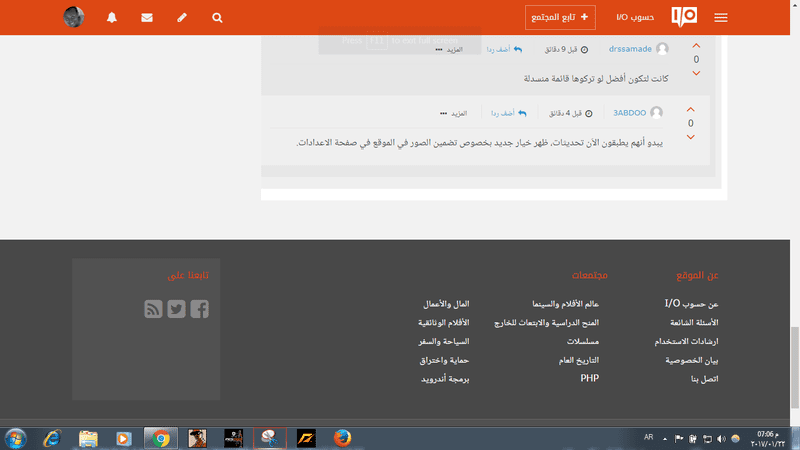Open the notifications bell icon
800x450 pixels.
tap(111, 18)
